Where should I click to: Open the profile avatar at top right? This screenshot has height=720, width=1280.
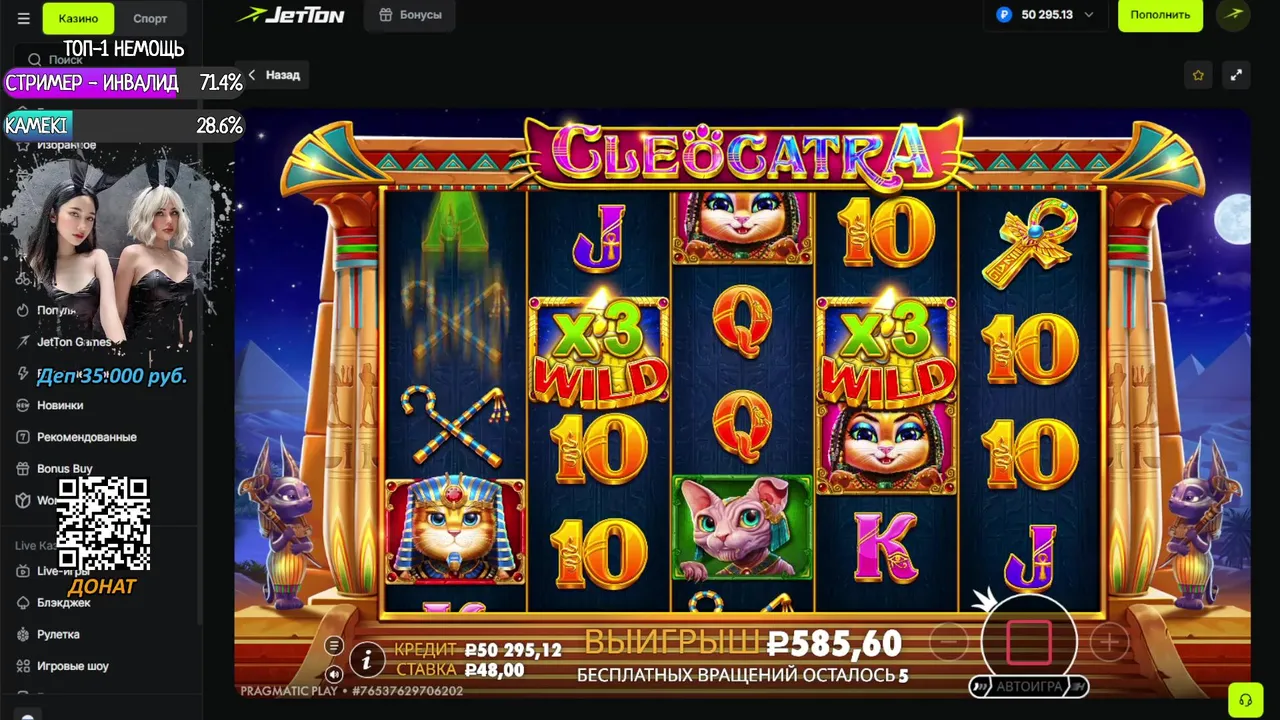click(x=1233, y=15)
